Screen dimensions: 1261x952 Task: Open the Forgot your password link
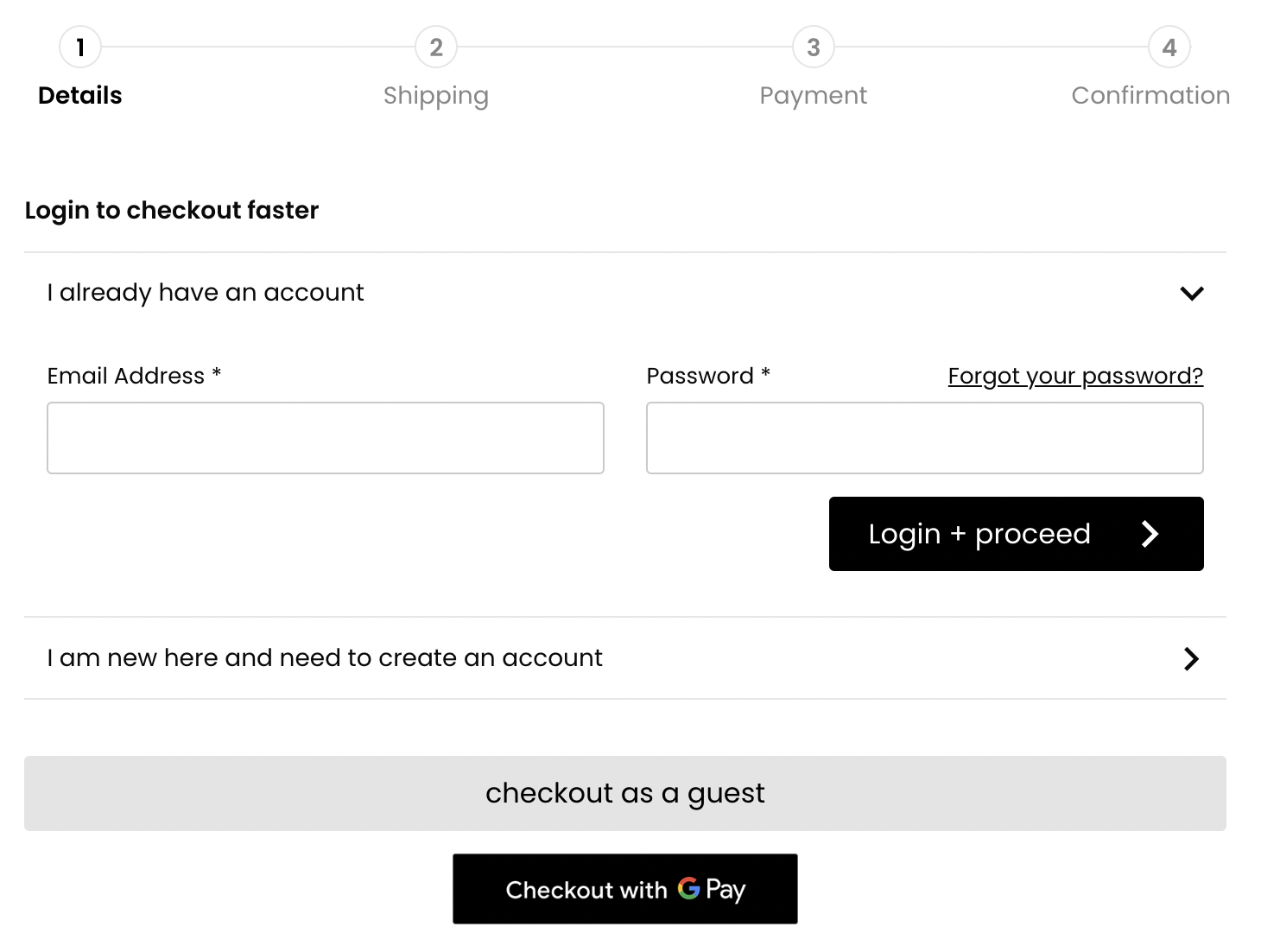(x=1075, y=376)
